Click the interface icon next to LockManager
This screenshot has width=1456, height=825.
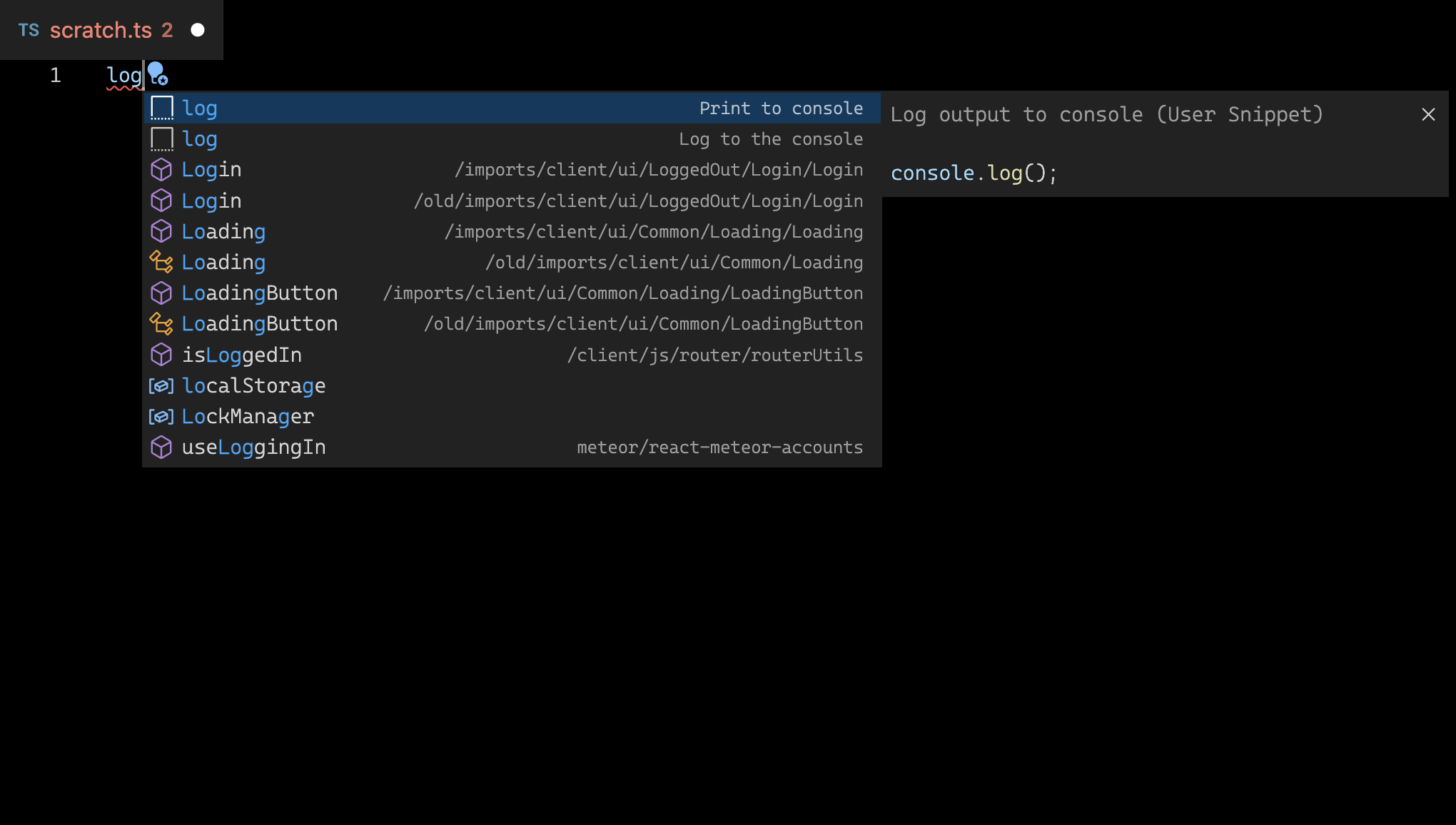161,416
